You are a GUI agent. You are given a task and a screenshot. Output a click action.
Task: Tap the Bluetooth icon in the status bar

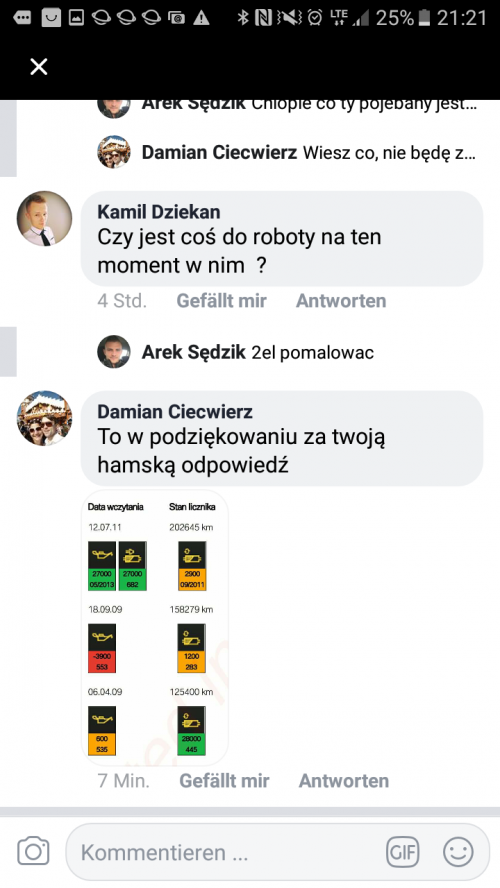coord(243,18)
